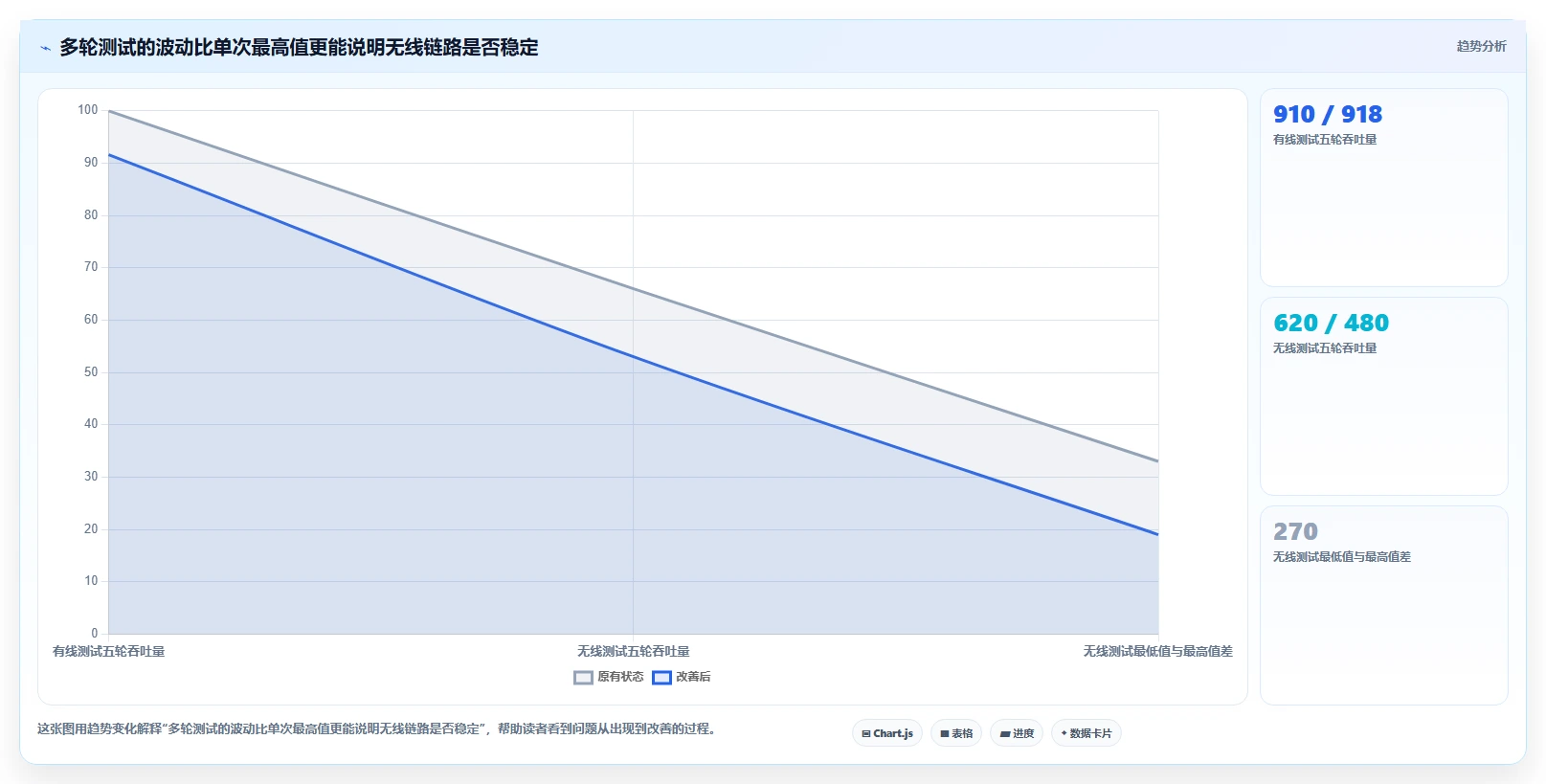Click the blue line midpoint at 无线测试五轮吞吐量
The height and width of the screenshot is (784, 1546).
coord(633,357)
